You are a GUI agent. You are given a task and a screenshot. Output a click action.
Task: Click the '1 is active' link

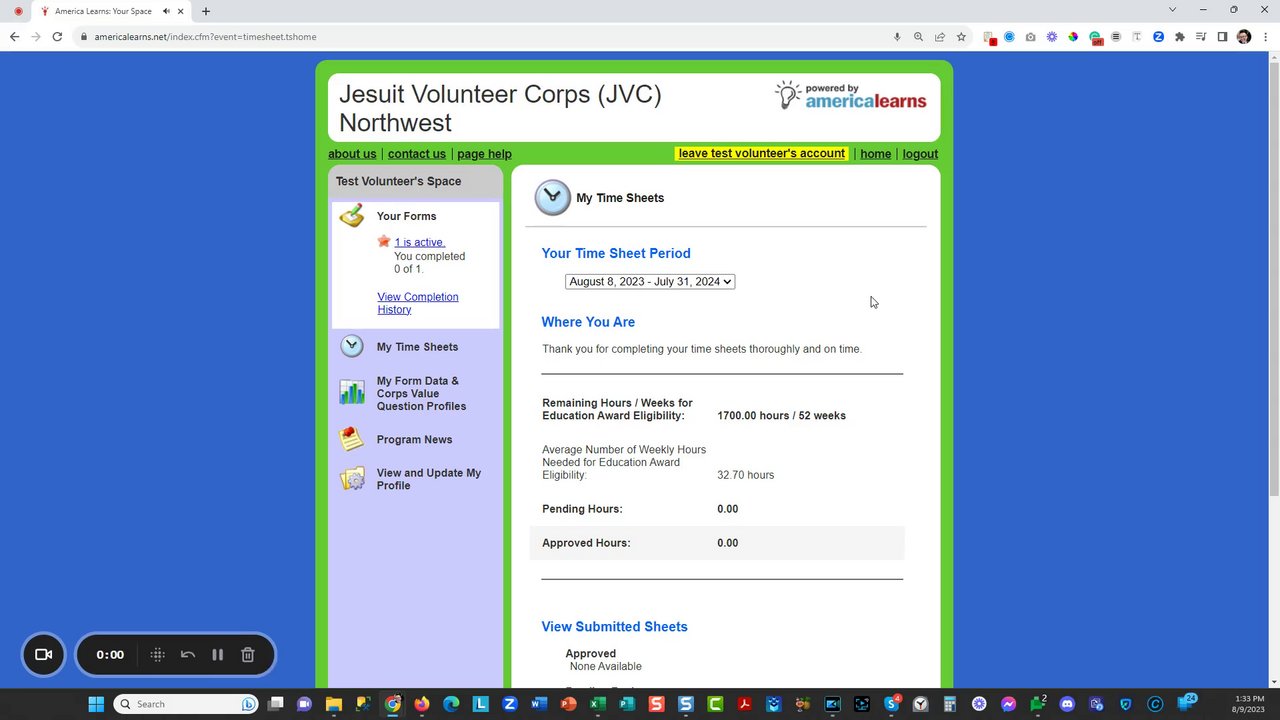419,242
